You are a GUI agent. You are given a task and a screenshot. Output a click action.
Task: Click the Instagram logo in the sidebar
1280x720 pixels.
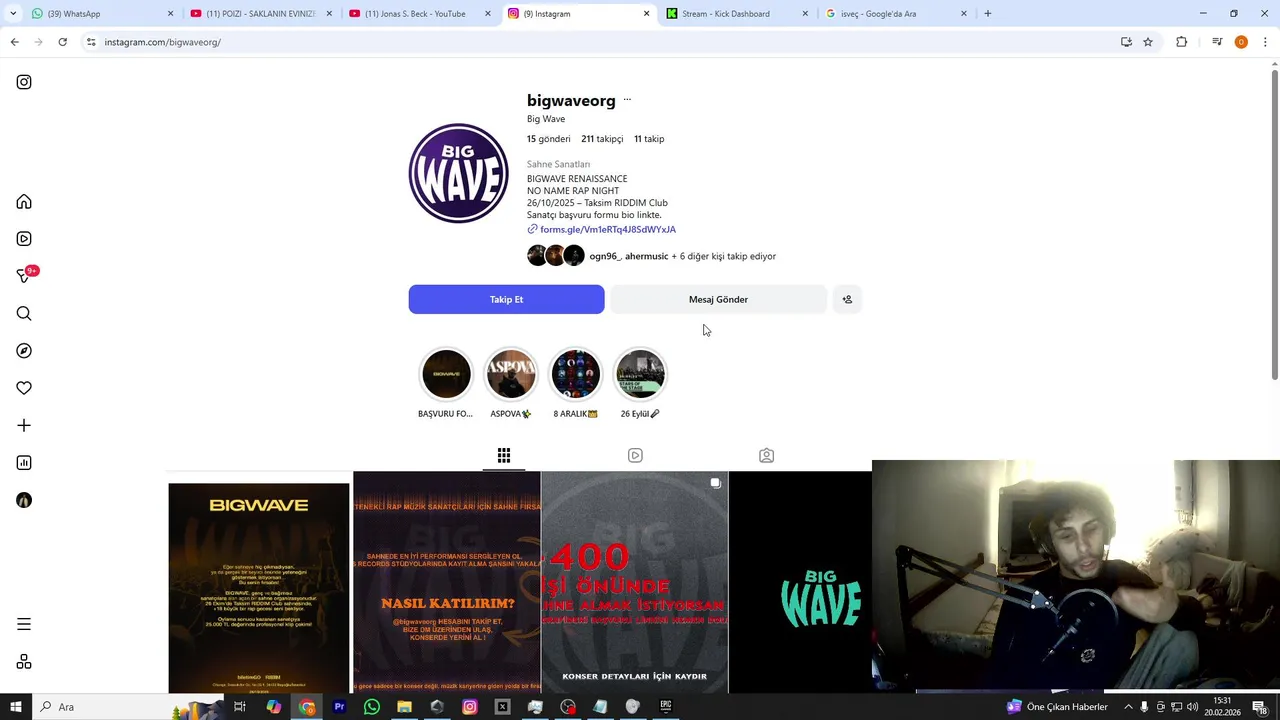24,82
